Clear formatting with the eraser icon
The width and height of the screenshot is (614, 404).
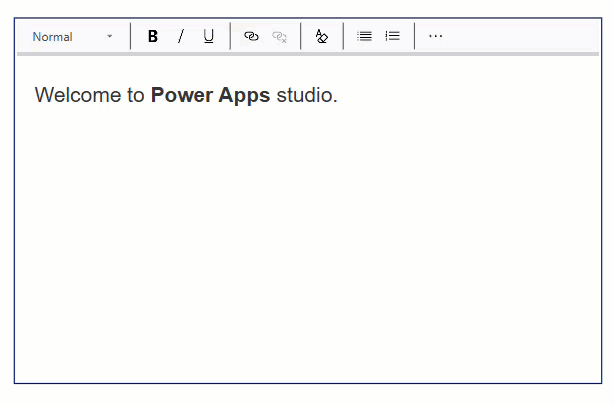[321, 36]
